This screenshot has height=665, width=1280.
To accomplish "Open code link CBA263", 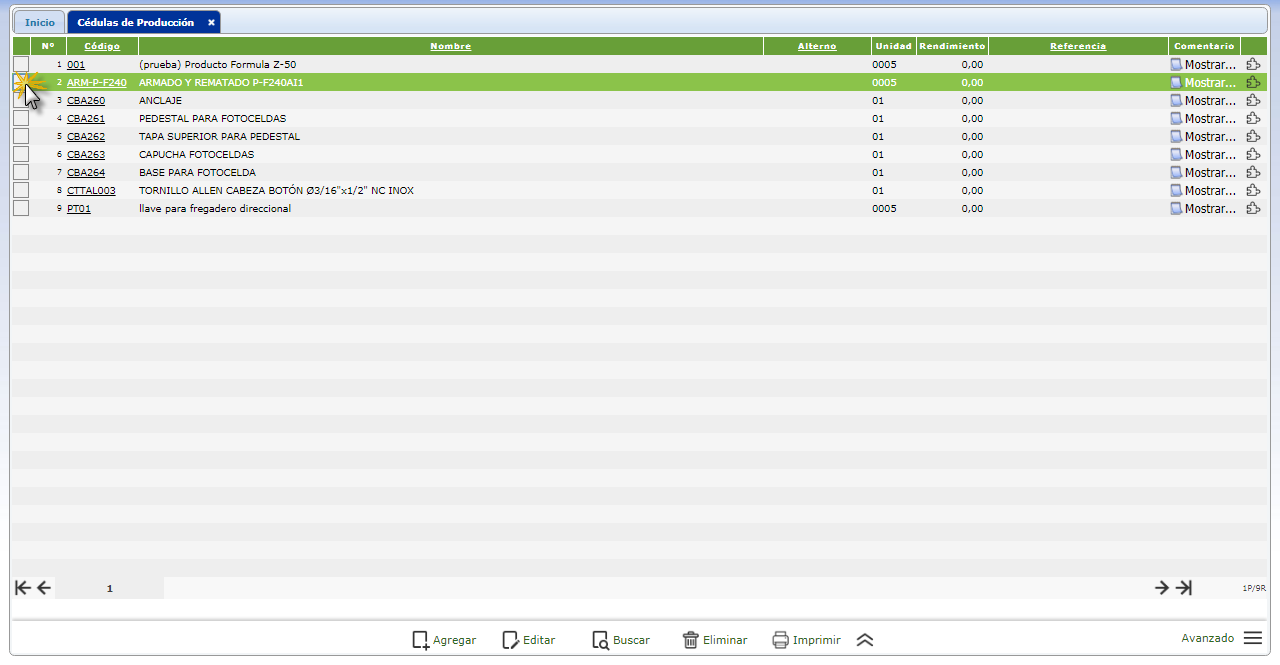I will (x=86, y=154).
